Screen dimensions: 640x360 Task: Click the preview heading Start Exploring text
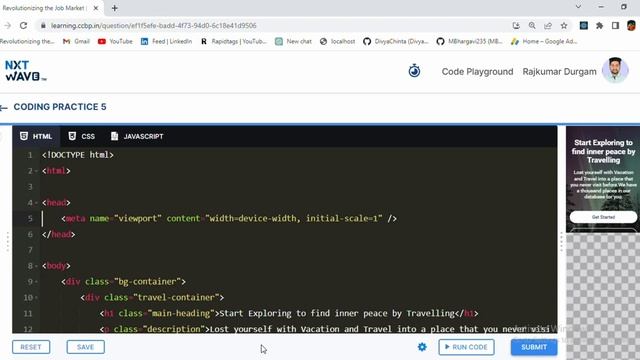click(603, 151)
